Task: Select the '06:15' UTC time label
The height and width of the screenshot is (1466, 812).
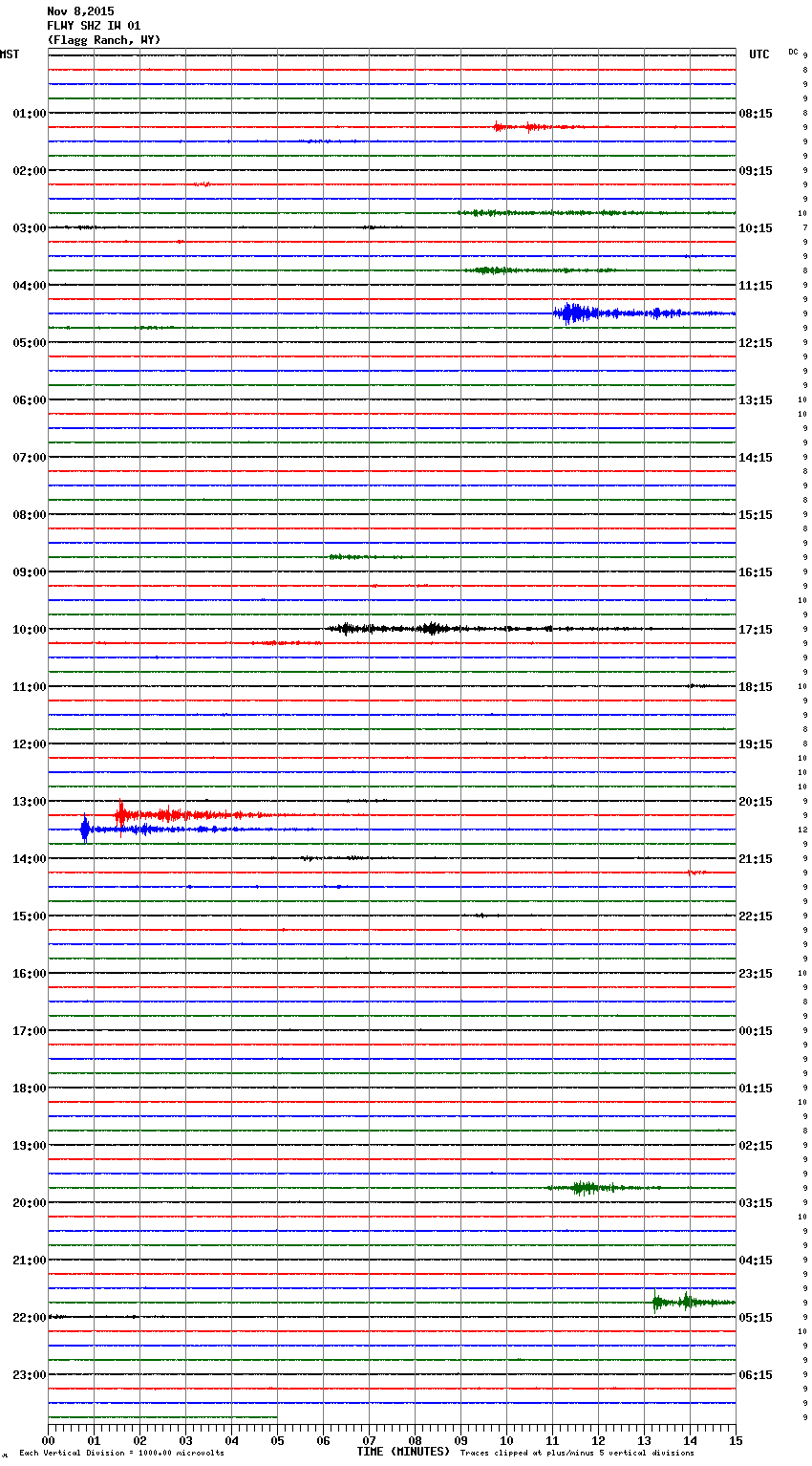Action: tap(756, 1375)
